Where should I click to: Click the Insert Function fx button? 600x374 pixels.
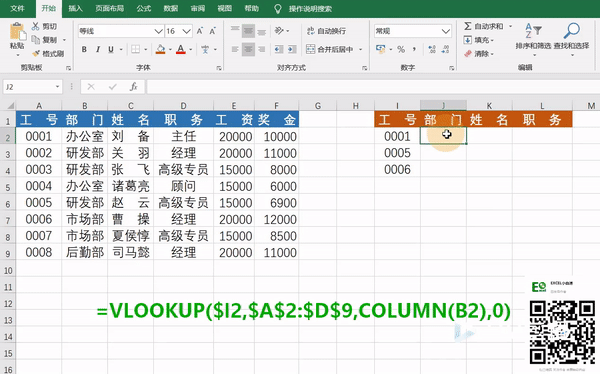tap(134, 87)
